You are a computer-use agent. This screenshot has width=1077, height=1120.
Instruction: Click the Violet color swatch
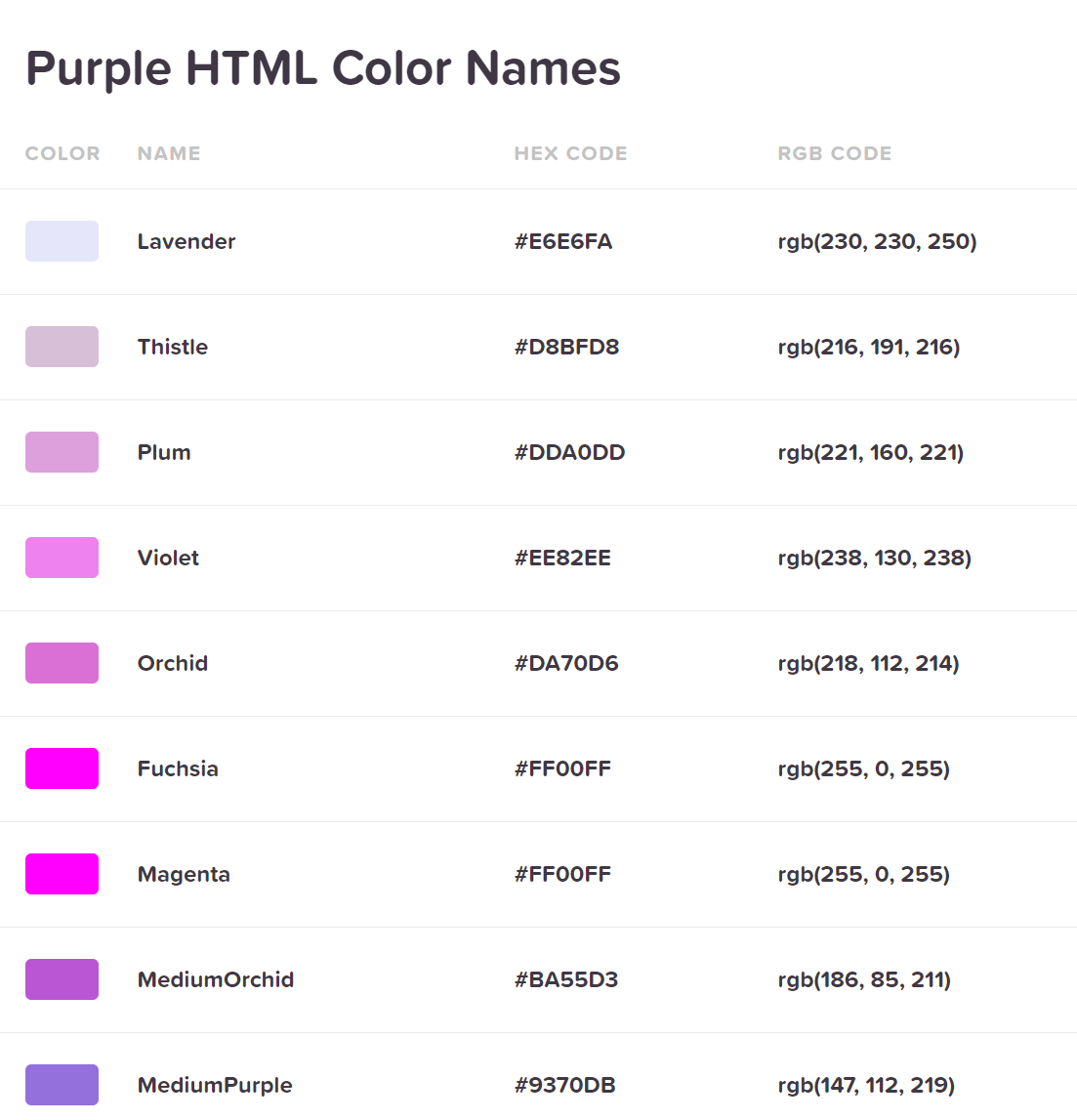point(62,558)
